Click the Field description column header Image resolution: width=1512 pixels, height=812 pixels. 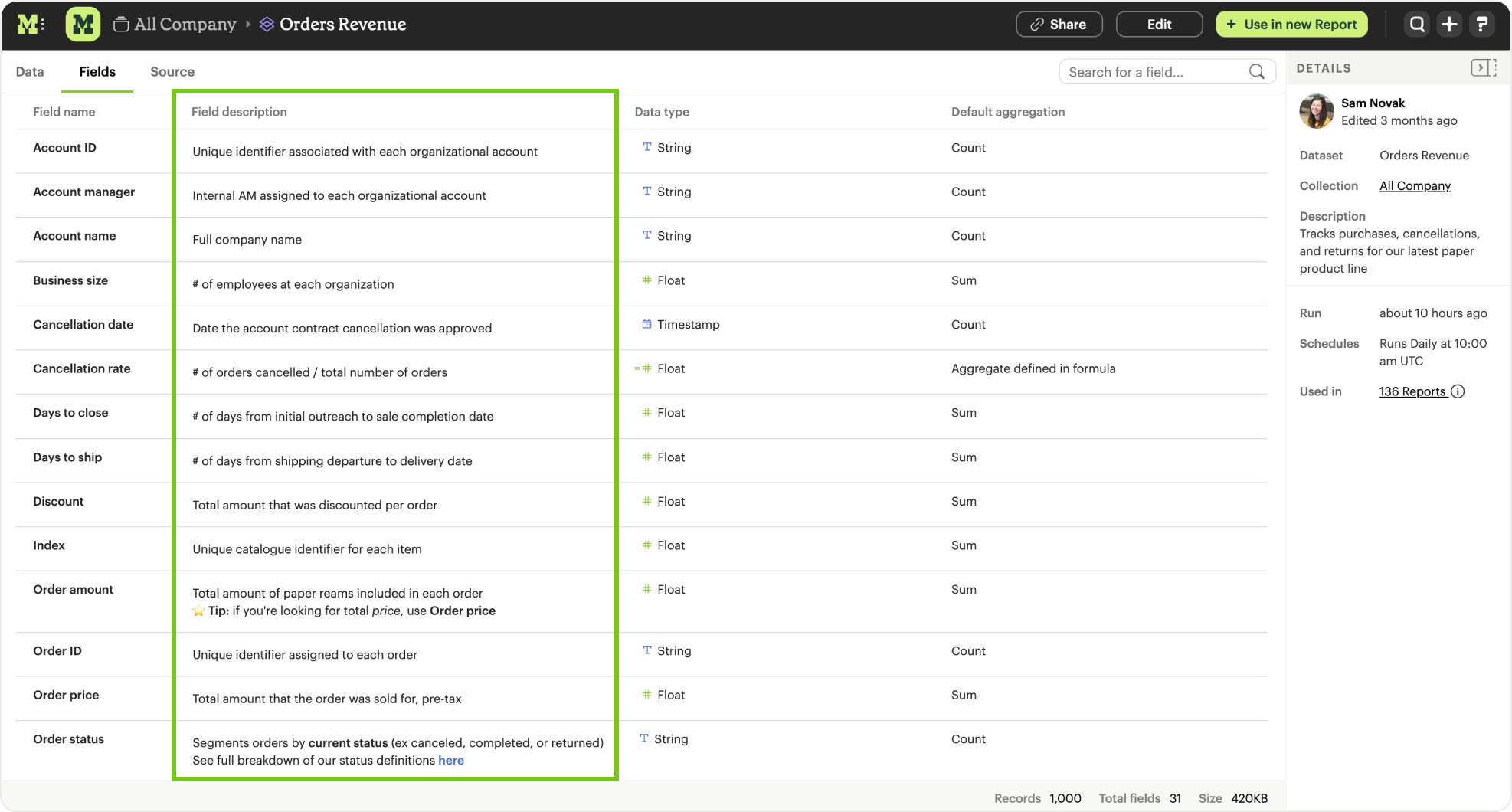(239, 112)
